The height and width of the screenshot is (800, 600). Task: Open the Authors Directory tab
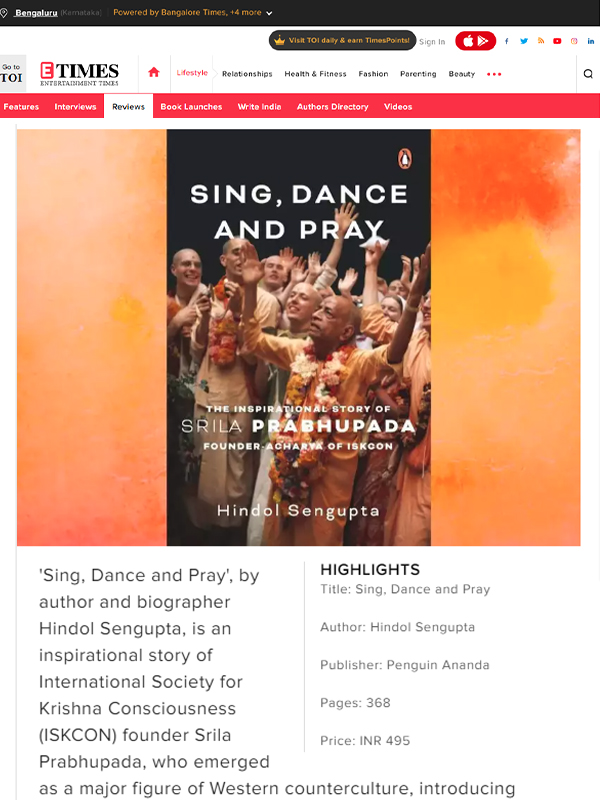(x=333, y=107)
